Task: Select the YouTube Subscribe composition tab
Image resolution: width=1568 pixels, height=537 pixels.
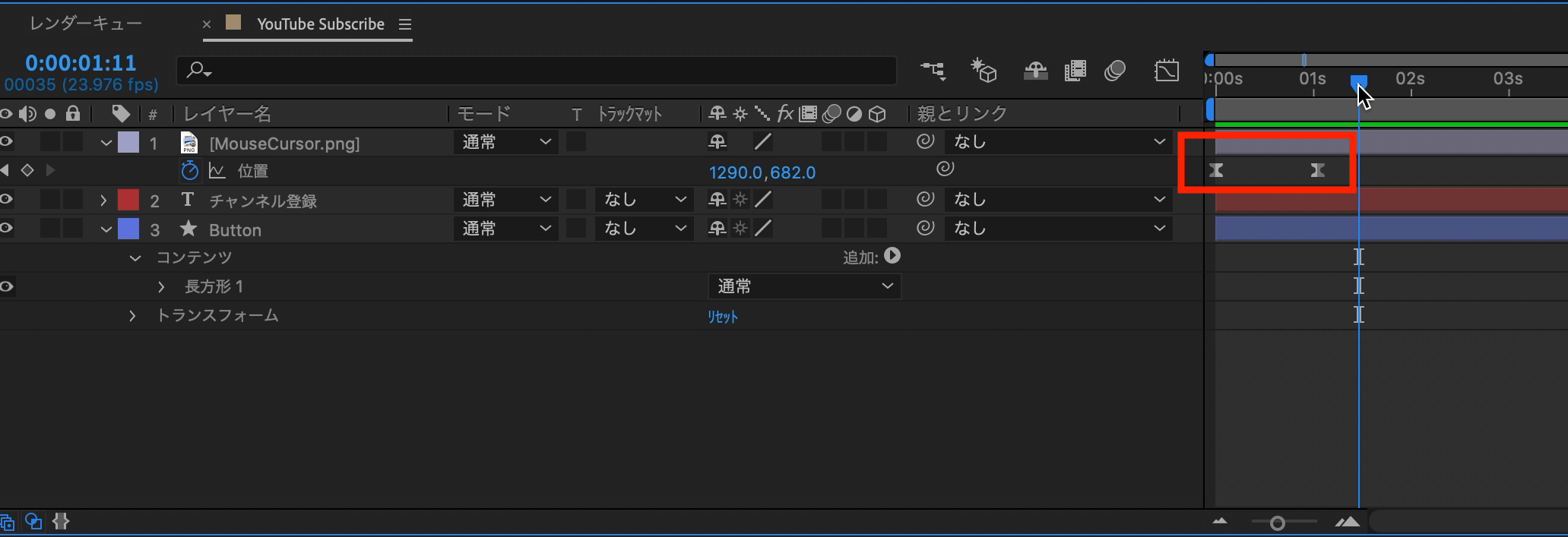Action: pyautogui.click(x=321, y=24)
